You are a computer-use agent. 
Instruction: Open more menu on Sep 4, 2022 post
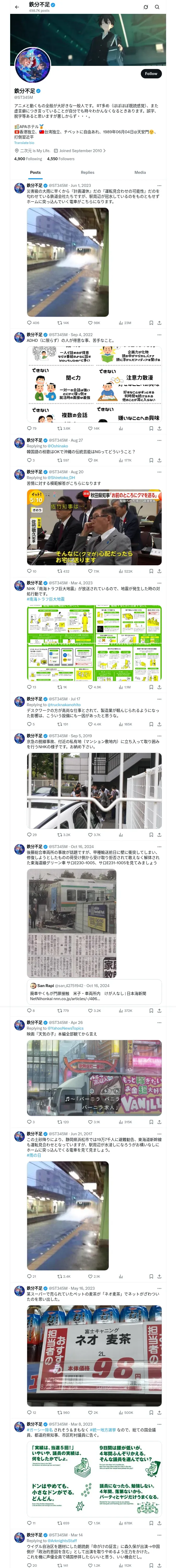click(159, 335)
